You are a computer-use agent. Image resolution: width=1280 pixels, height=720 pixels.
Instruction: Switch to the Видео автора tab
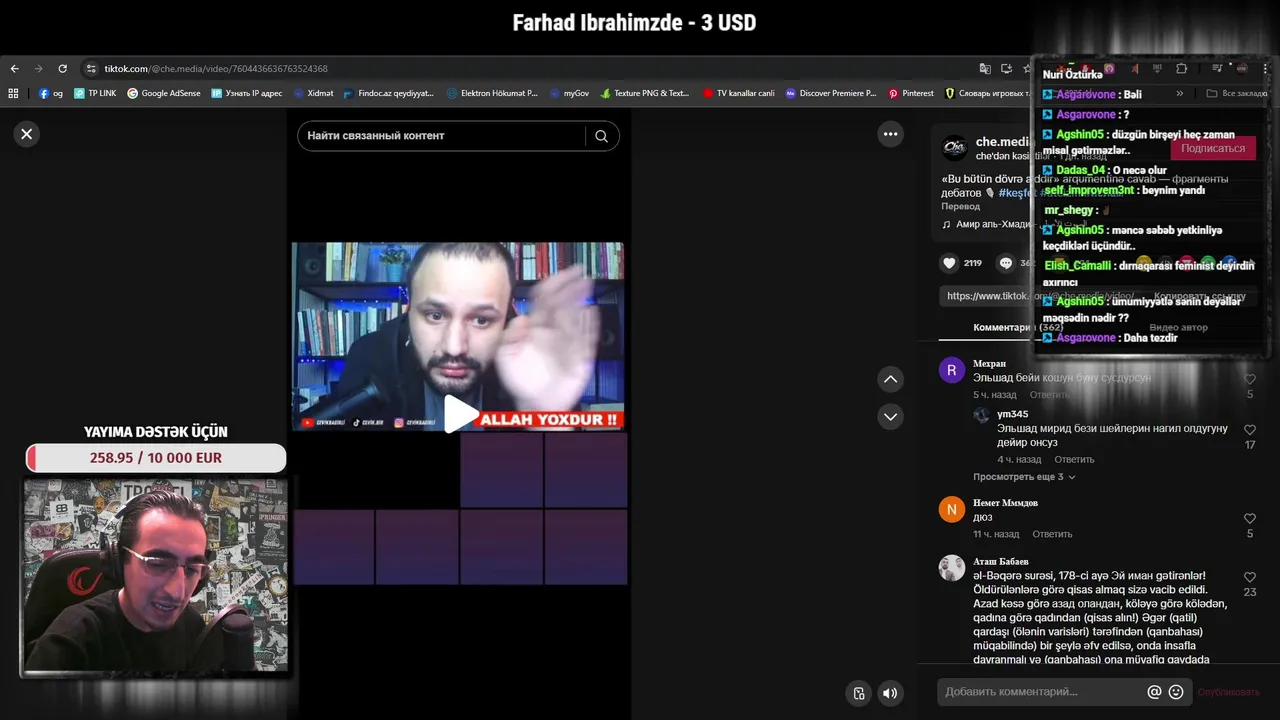1178,327
